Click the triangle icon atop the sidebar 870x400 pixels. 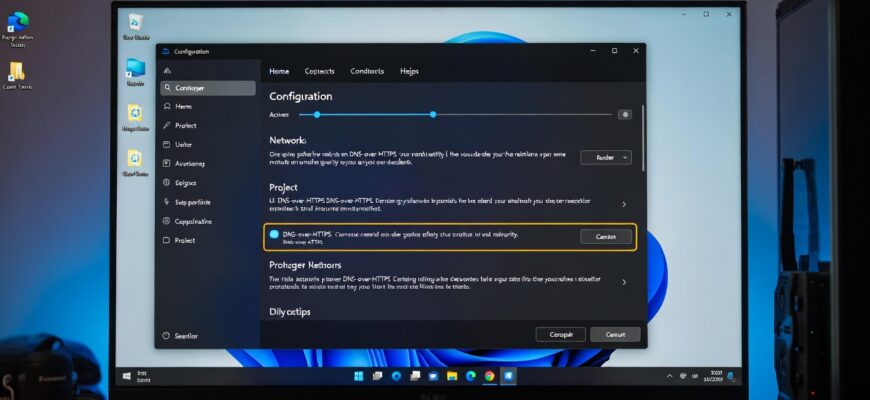click(x=167, y=71)
